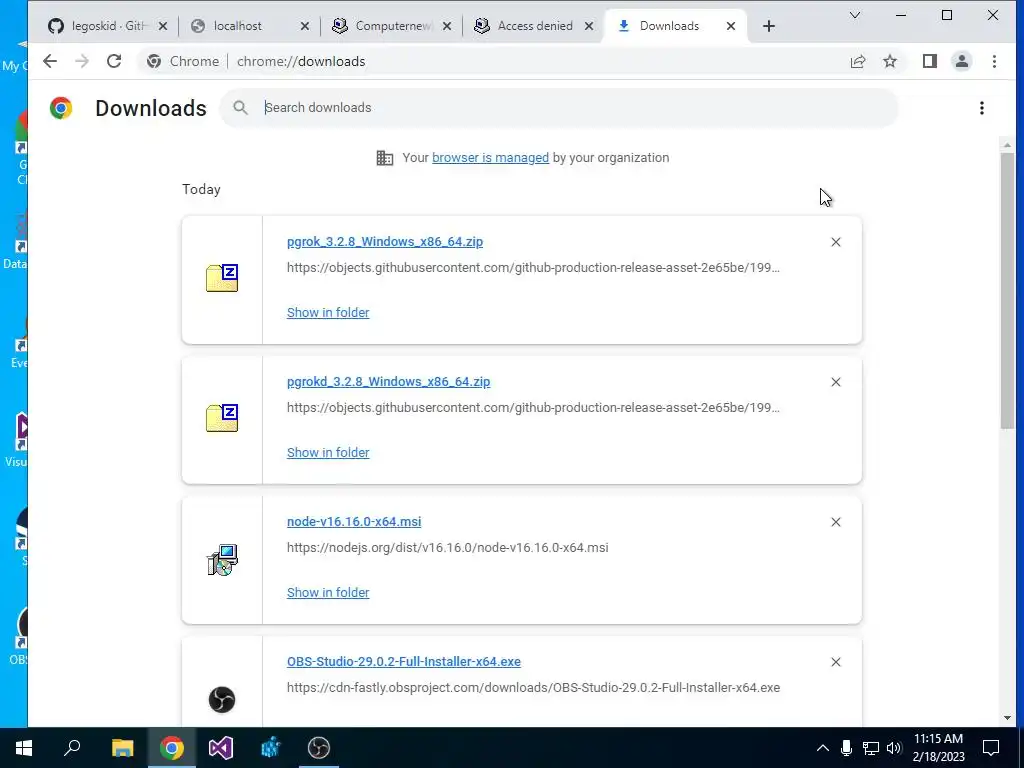Click the Chrome logo beside Downloads heading
Viewport: 1024px width, 768px height.
point(61,108)
